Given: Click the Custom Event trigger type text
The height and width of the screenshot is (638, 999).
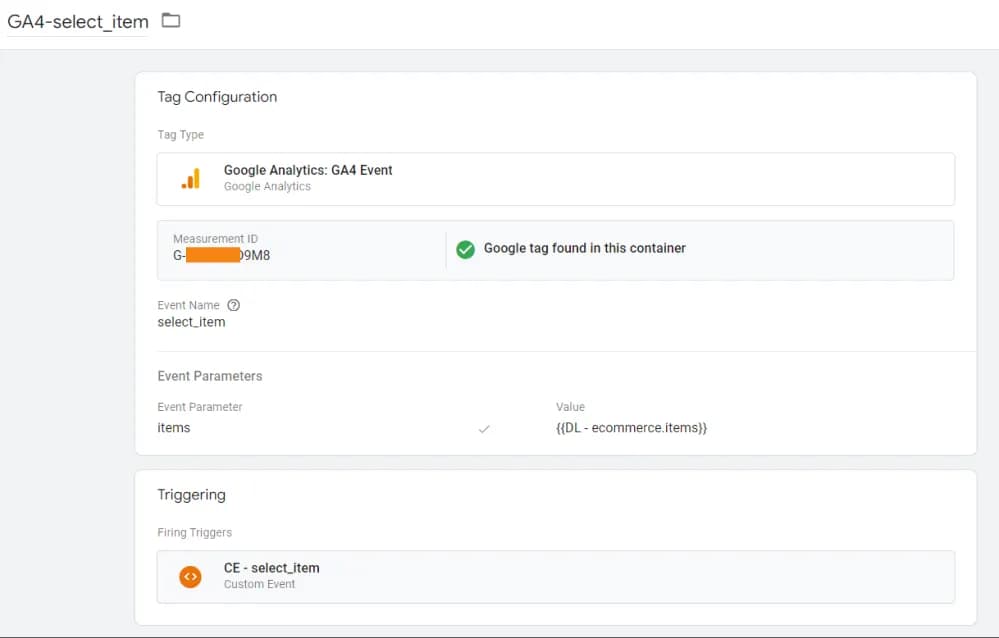Looking at the screenshot, I should pyautogui.click(x=259, y=584).
